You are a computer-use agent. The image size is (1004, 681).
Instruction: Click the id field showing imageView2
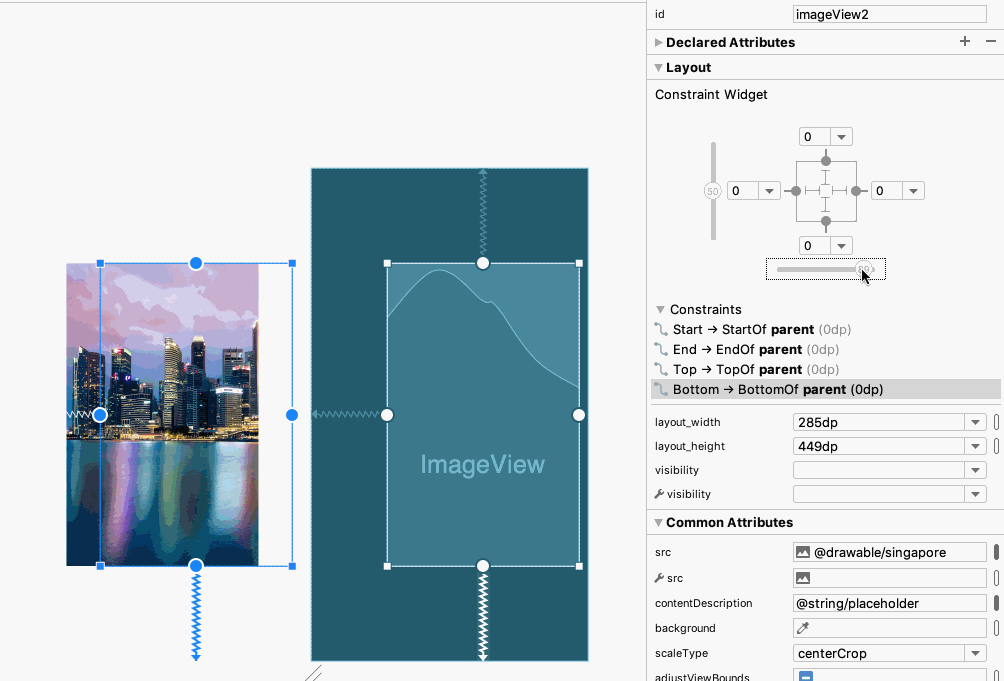pos(888,13)
